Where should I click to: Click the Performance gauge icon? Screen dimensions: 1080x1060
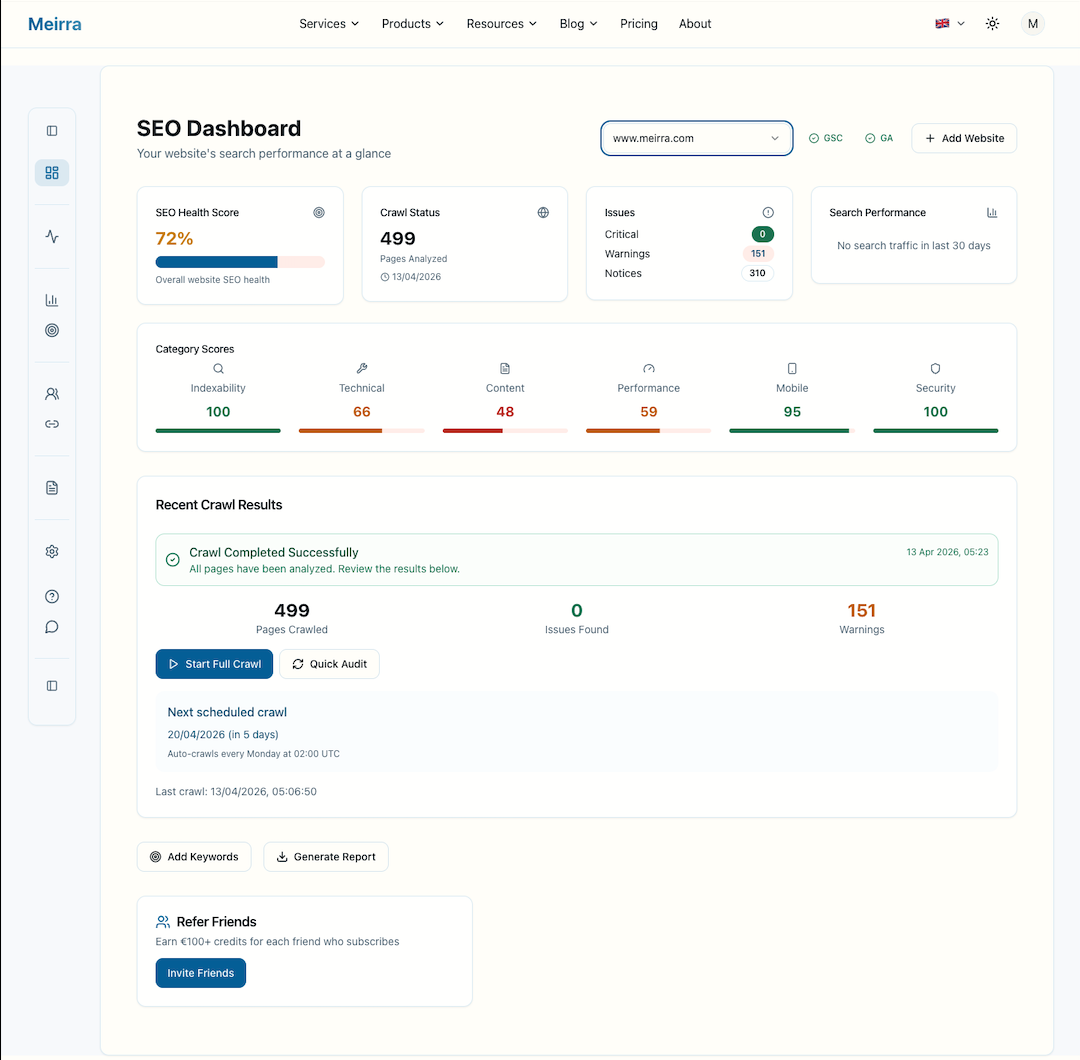point(649,368)
